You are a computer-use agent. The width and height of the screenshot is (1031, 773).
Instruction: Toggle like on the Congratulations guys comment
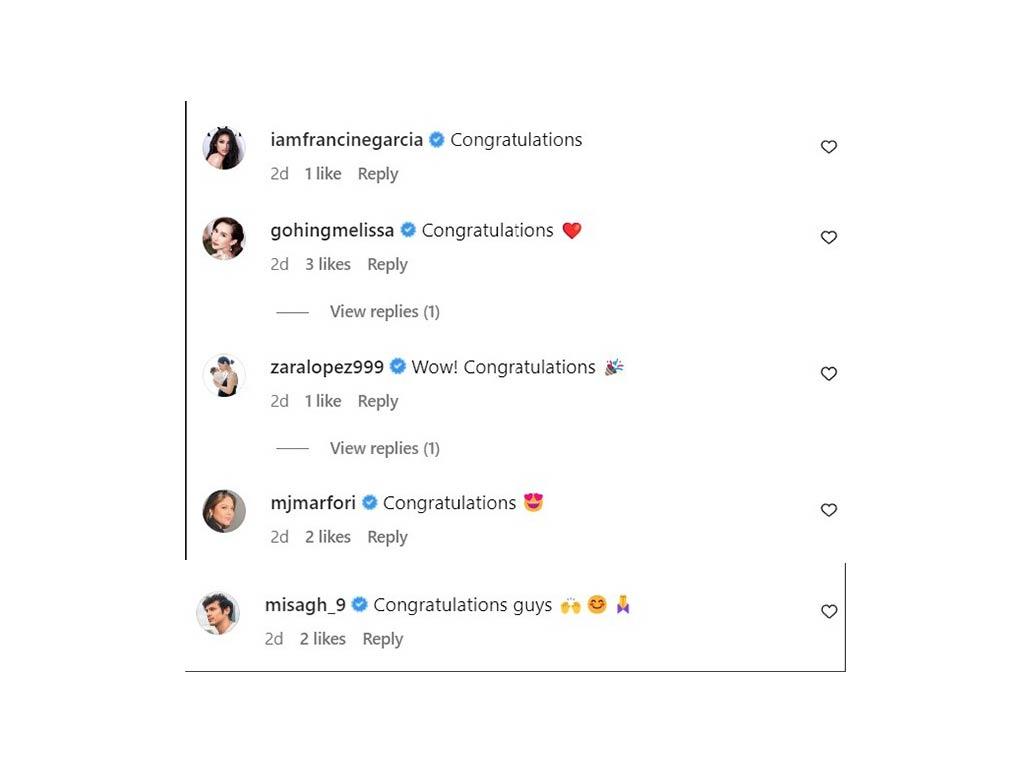tap(828, 611)
